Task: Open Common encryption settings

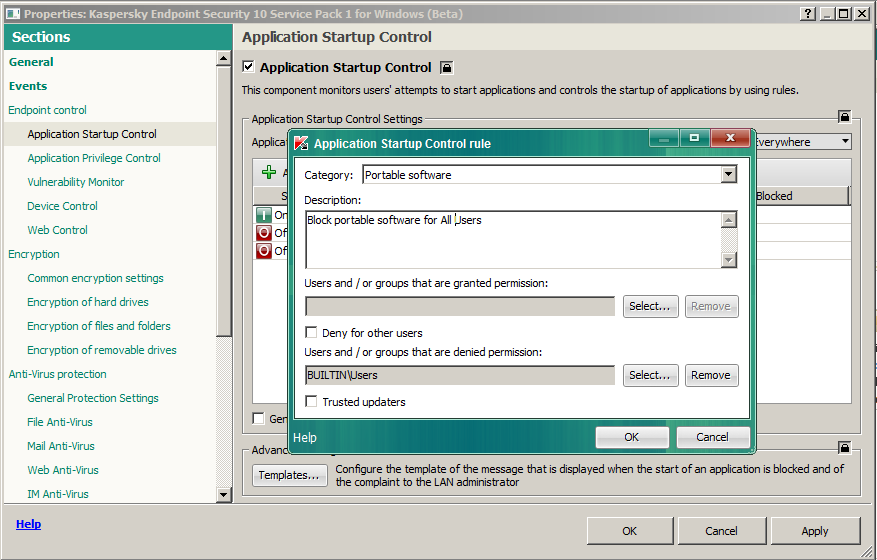Action: tap(96, 279)
